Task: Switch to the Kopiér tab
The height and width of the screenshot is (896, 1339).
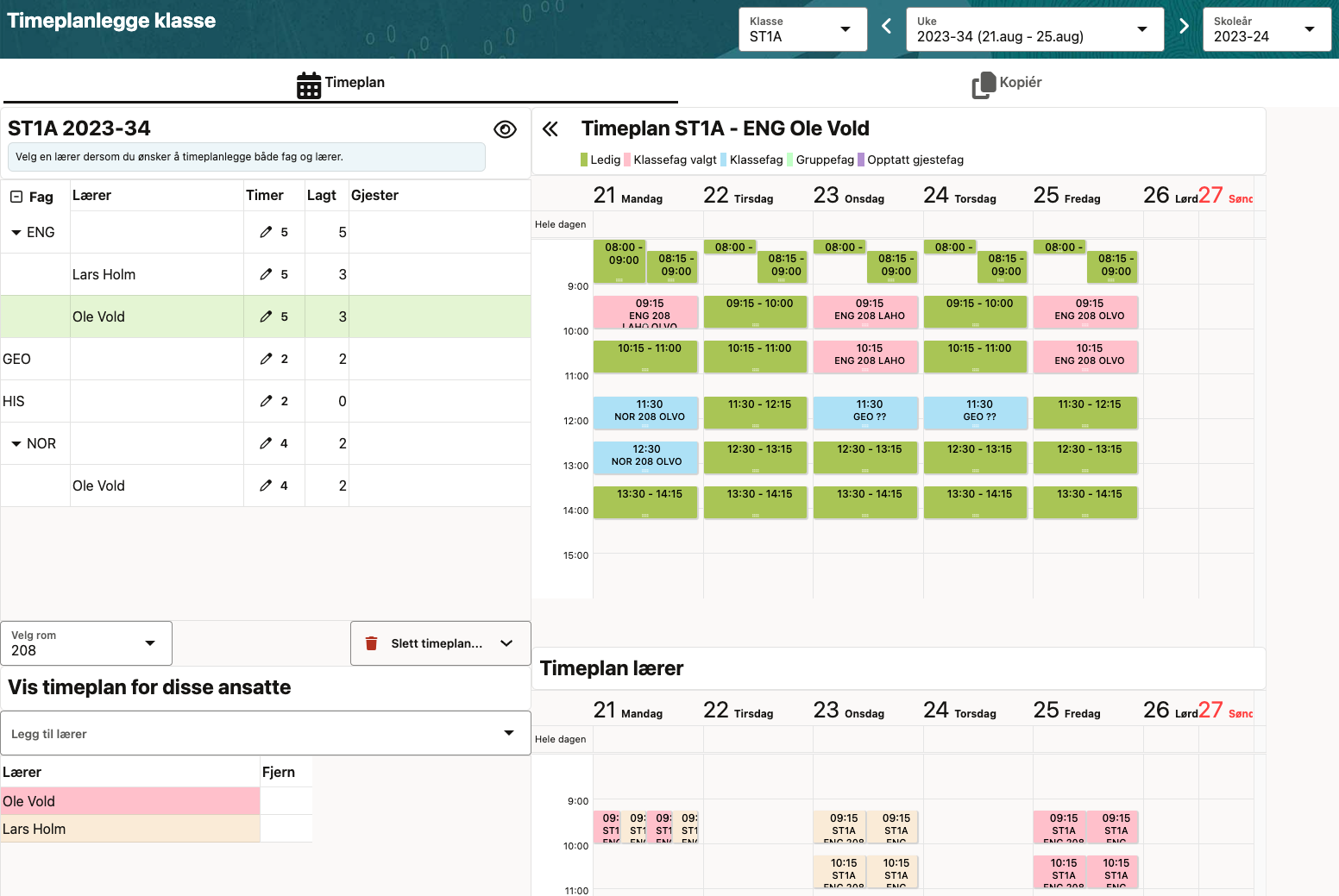Action: 1008,83
